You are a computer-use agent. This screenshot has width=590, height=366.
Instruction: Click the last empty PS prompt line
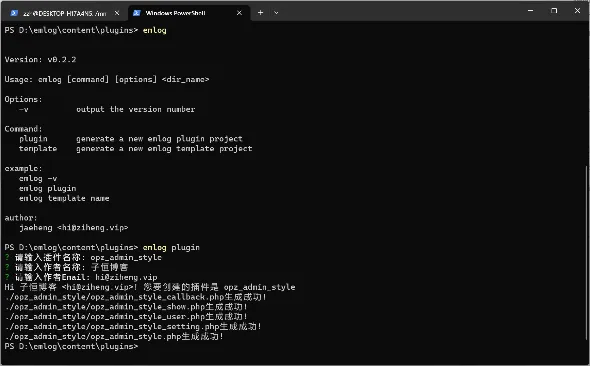pos(71,346)
